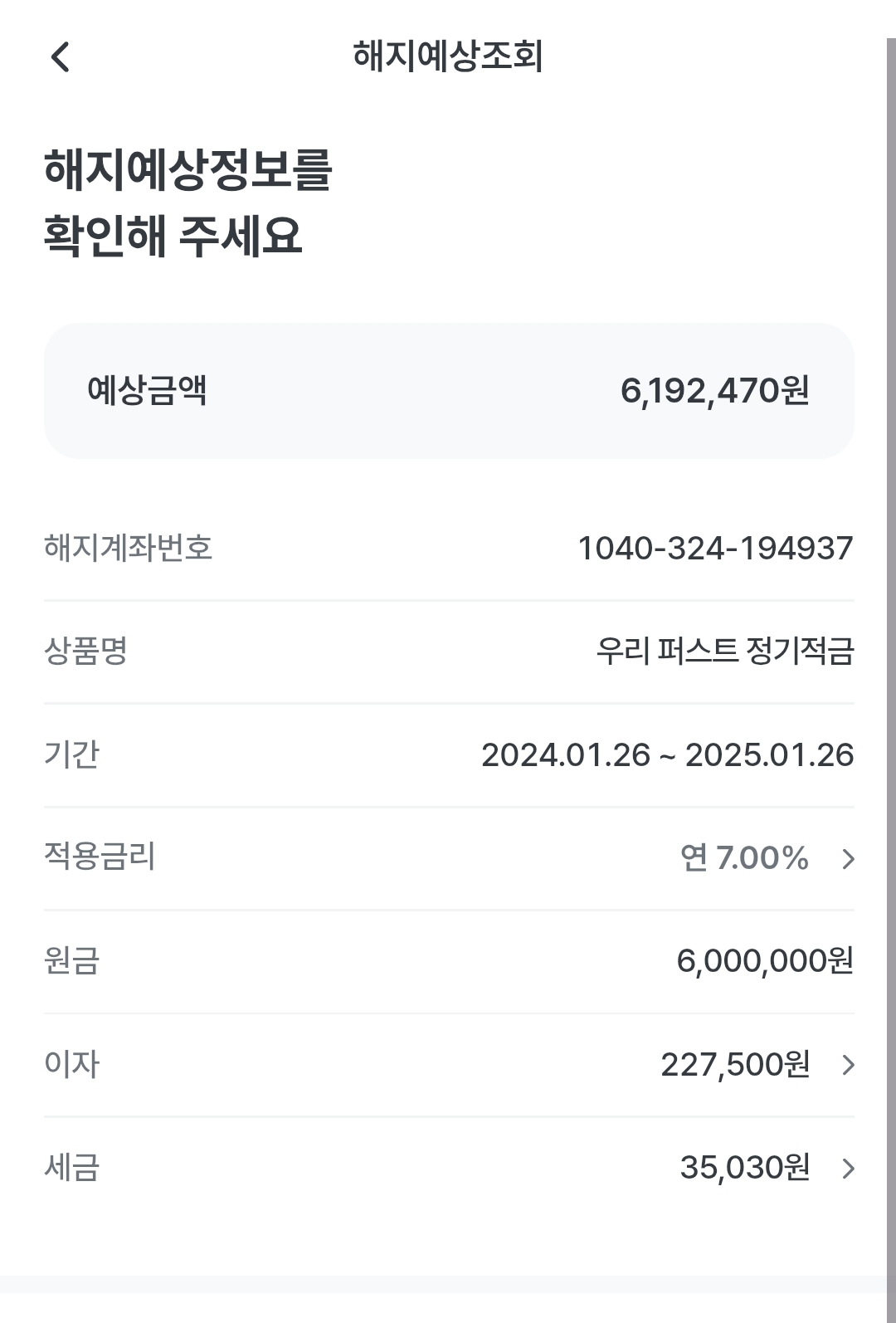Expand the interest rate details chevron

point(848,858)
